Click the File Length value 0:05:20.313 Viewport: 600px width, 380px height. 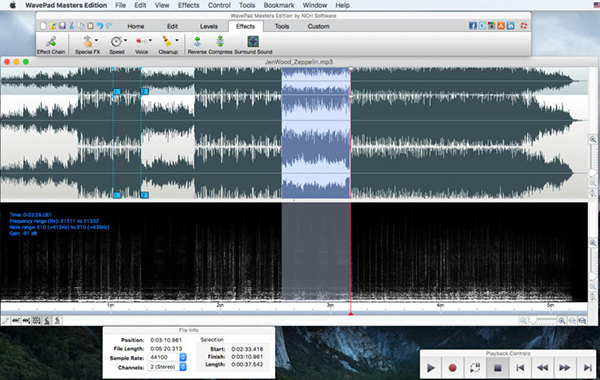166,349
